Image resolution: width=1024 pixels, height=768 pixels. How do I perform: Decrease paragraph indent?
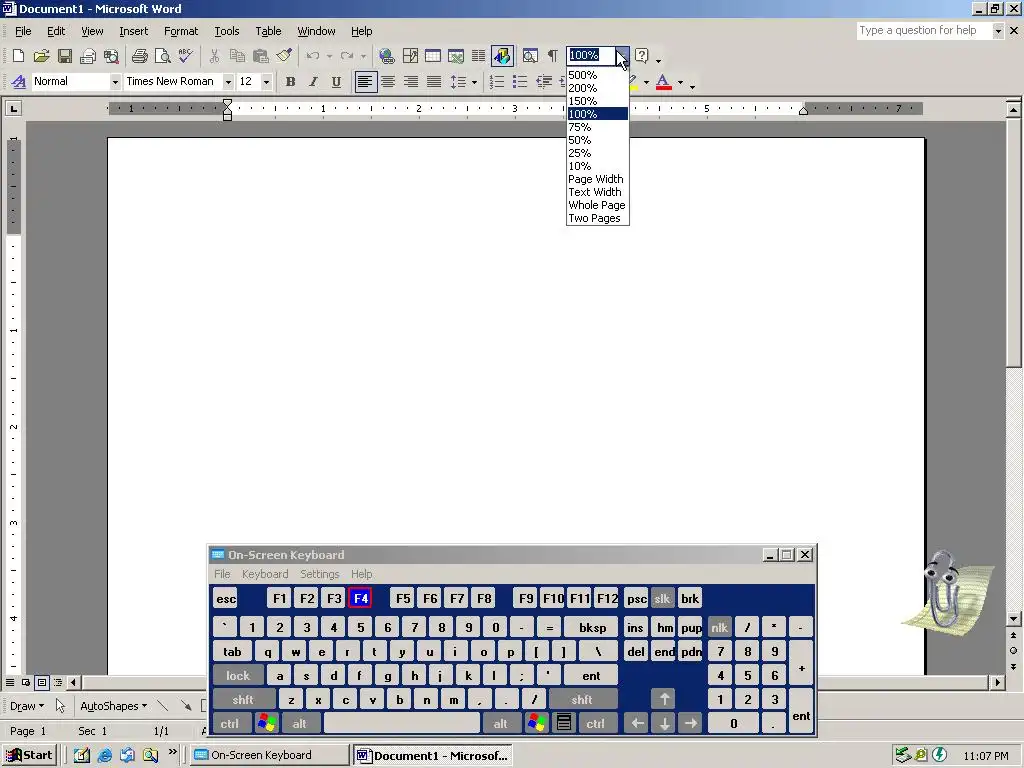543,82
